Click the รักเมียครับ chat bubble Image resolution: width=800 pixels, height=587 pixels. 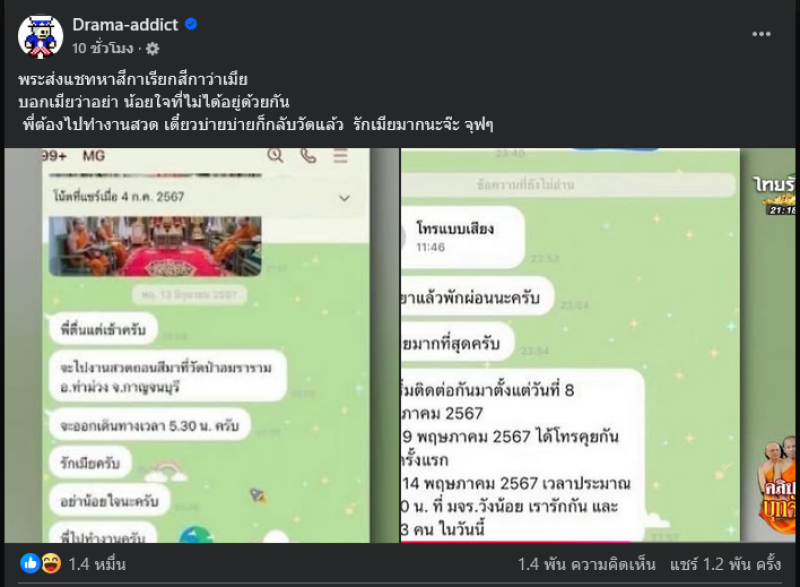point(90,463)
